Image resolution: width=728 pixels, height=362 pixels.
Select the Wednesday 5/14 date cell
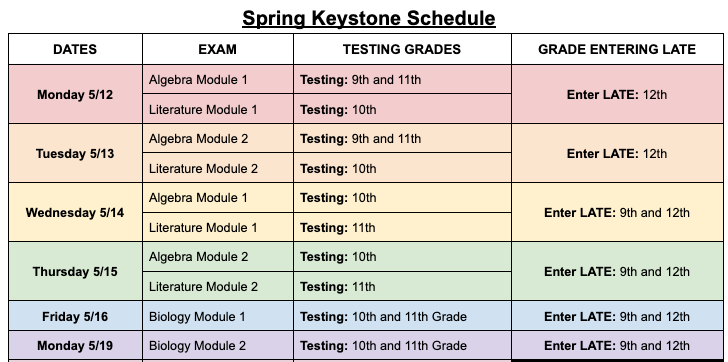(x=75, y=212)
